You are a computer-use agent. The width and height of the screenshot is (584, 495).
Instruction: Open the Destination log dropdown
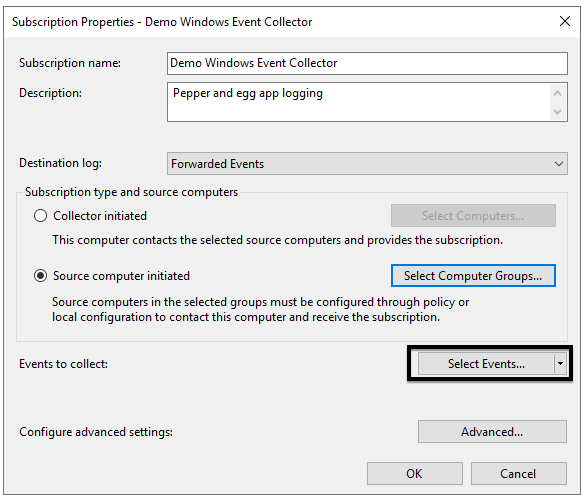(x=367, y=164)
